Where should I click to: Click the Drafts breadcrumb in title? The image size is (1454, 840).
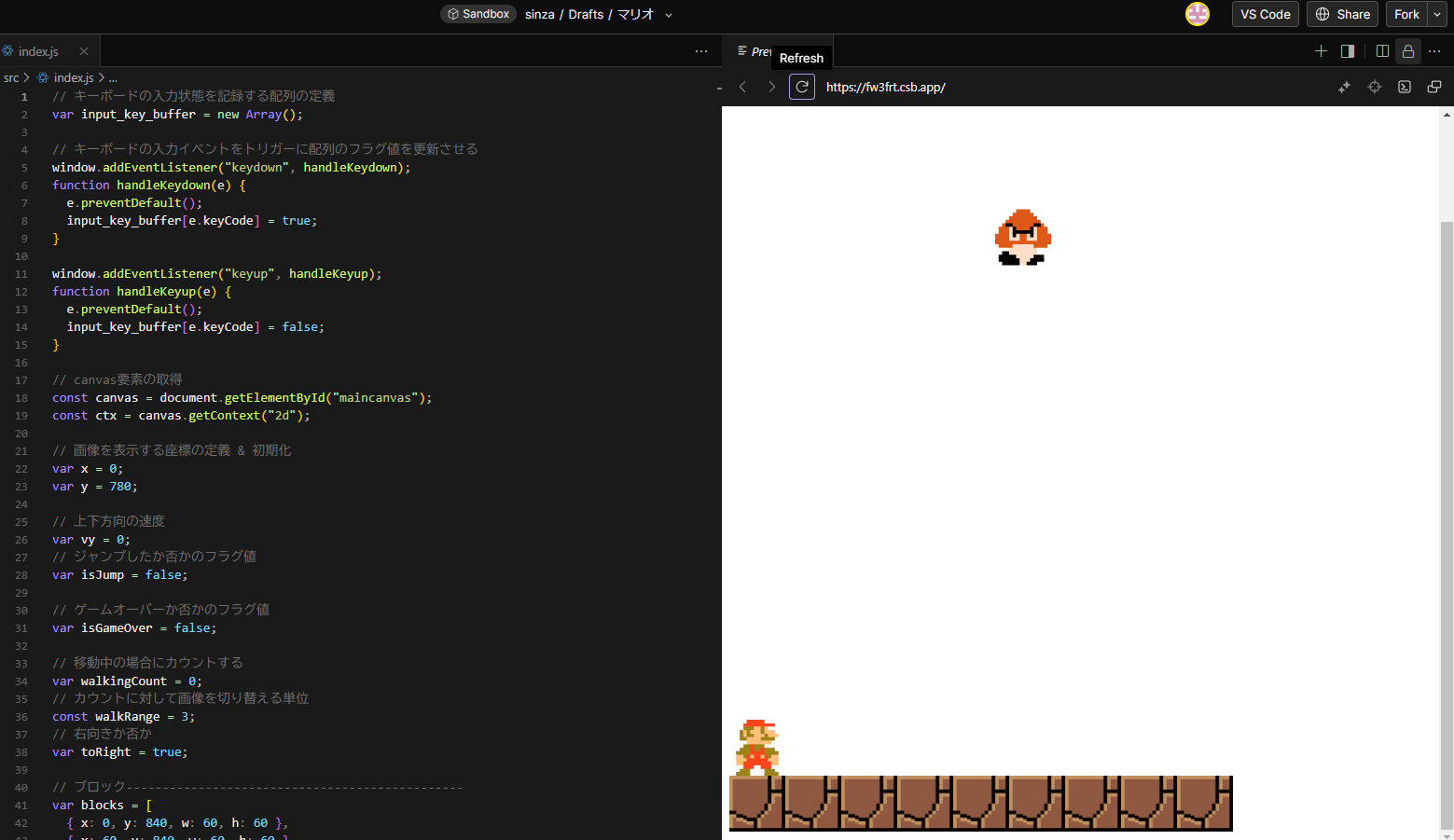coord(586,15)
